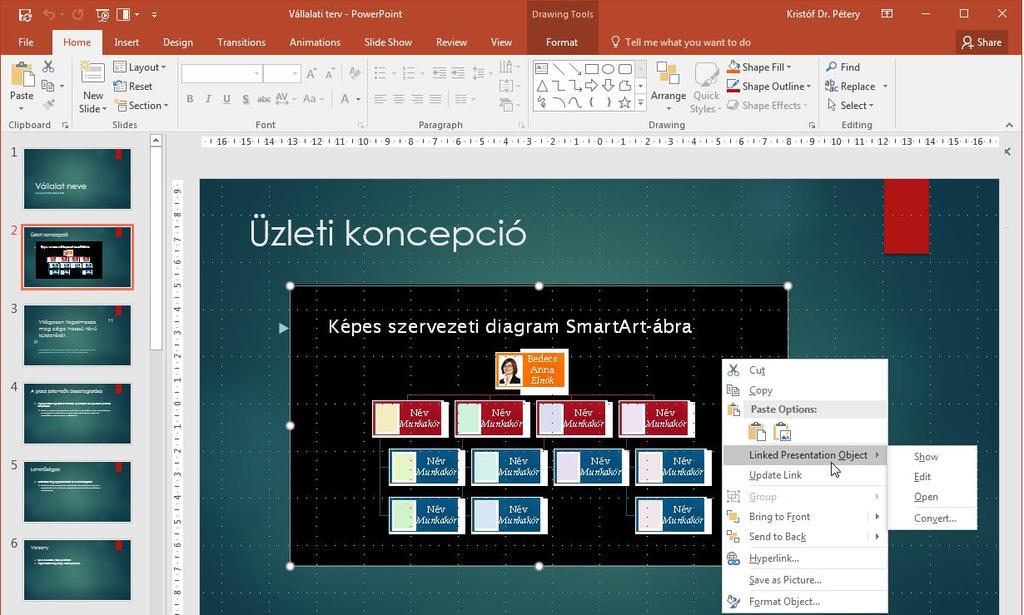
Task: Select the oval shape in gallery
Action: point(608,69)
